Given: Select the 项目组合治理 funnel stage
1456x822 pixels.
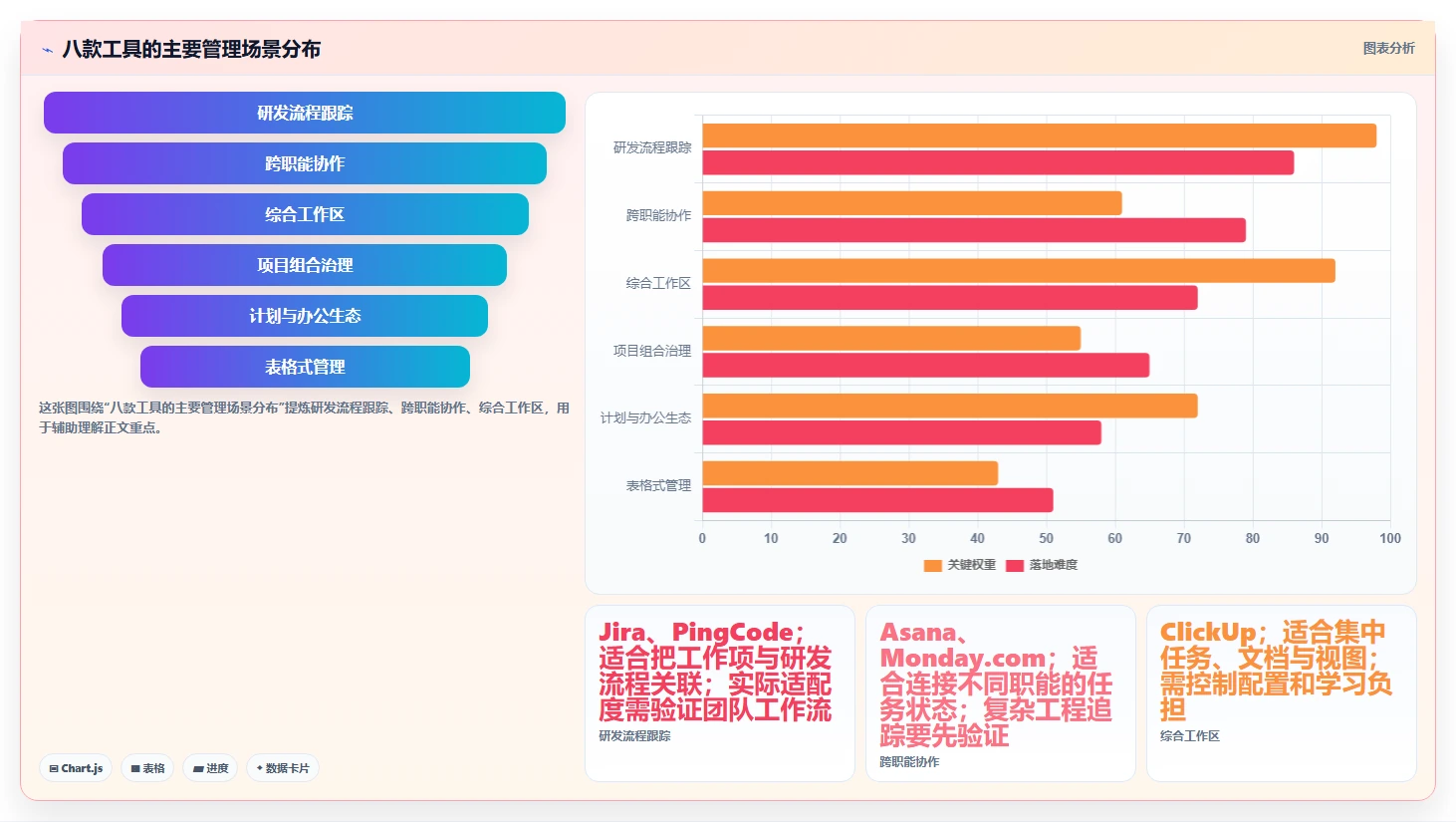Looking at the screenshot, I should pos(305,265).
